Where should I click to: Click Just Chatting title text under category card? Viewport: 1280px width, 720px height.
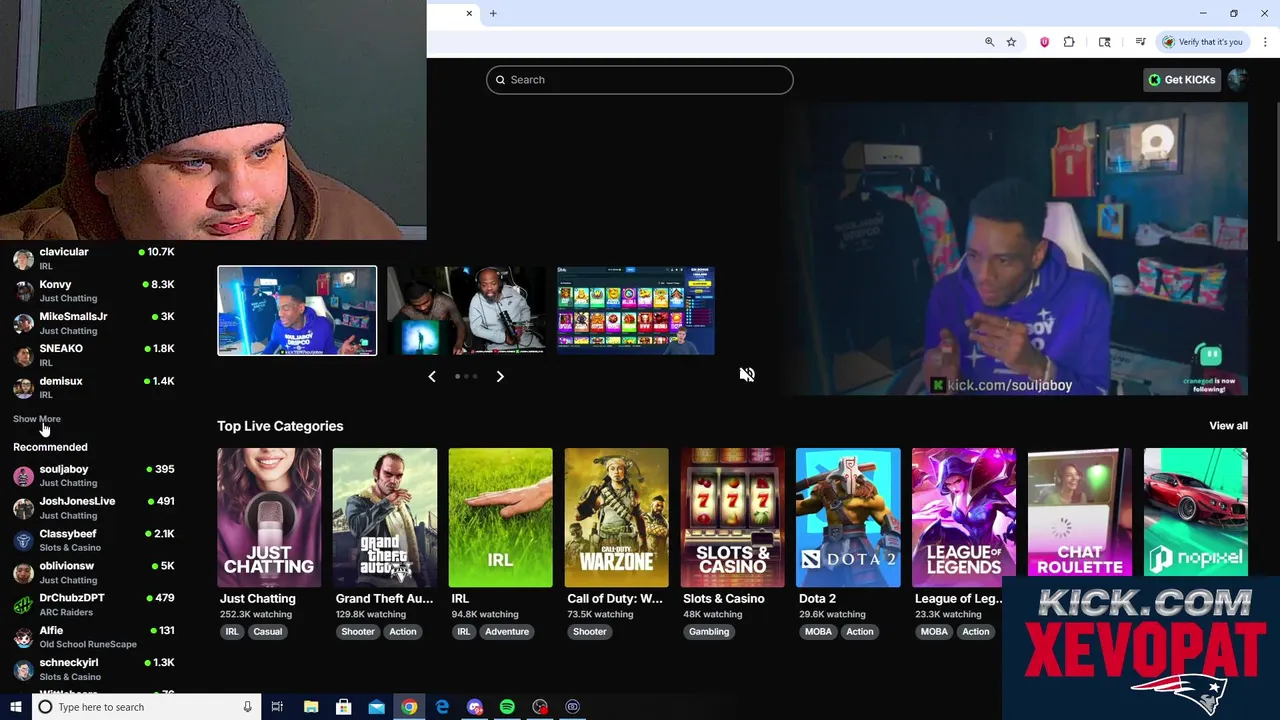258,599
